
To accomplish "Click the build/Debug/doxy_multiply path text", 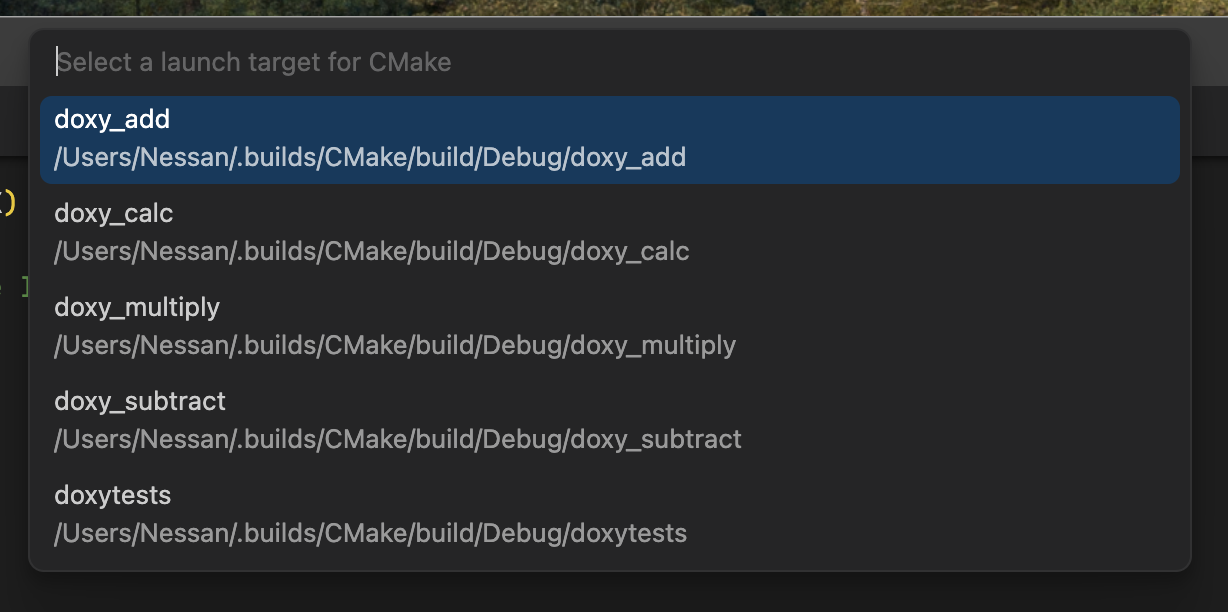I will tap(395, 346).
